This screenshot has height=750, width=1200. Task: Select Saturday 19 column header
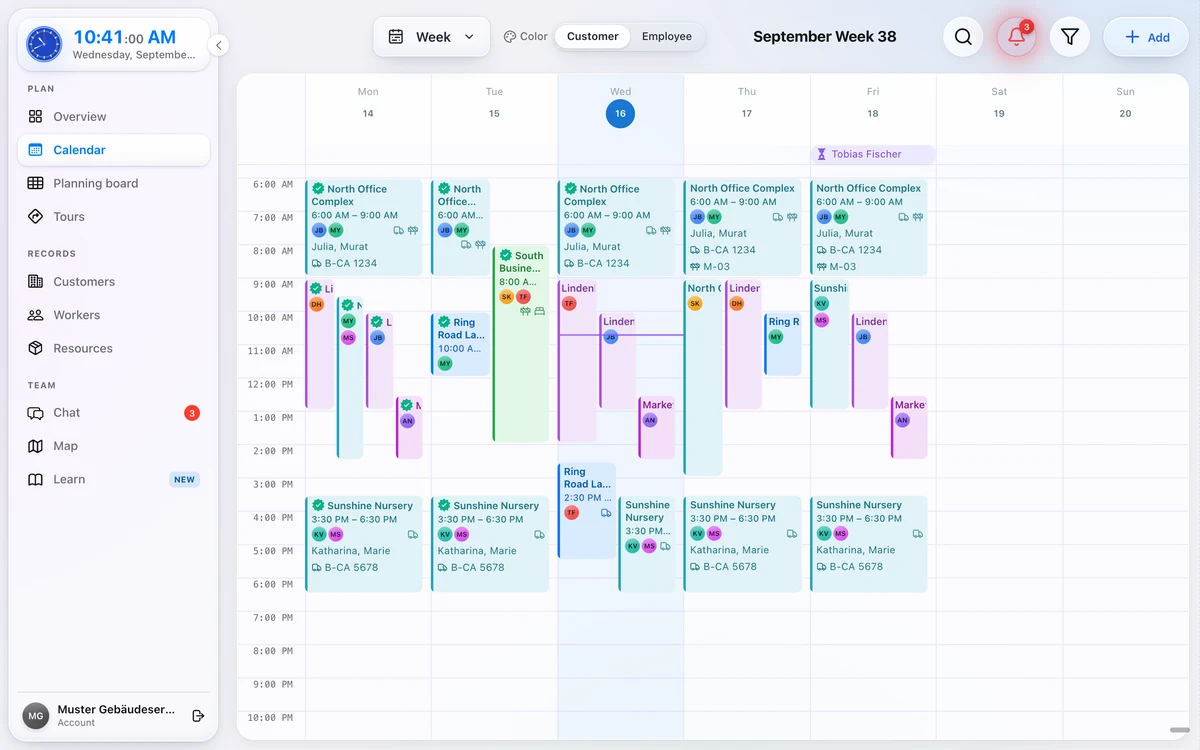[999, 103]
